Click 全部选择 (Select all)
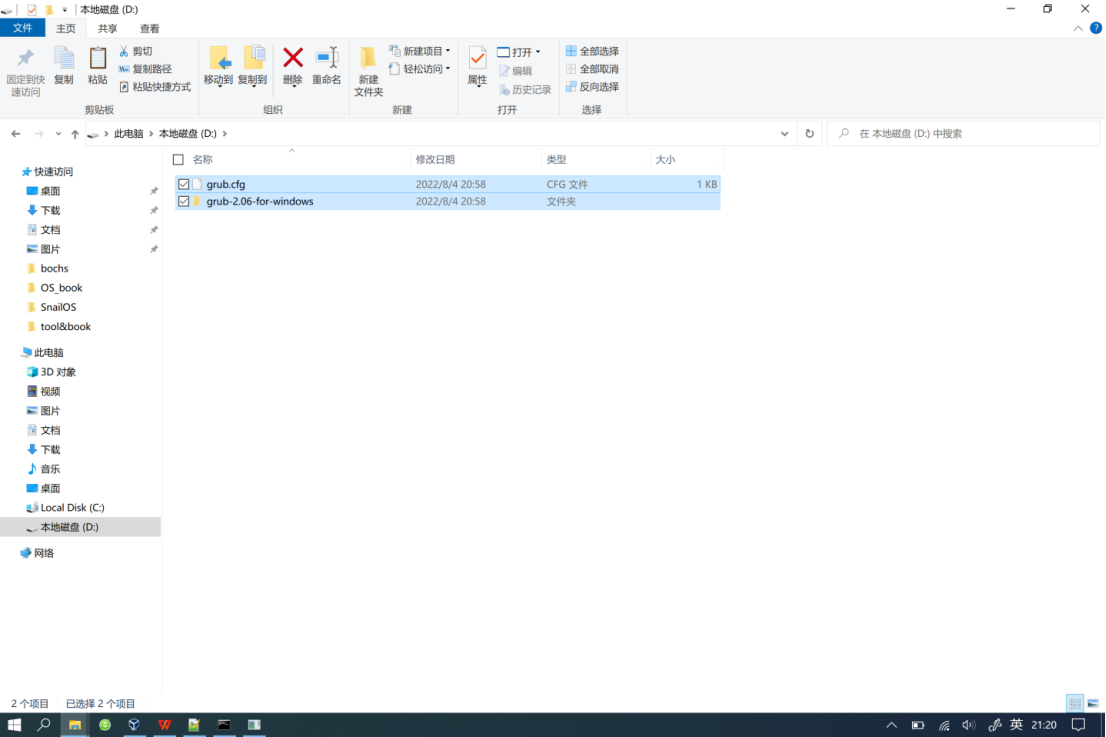The image size is (1106, 737). pos(592,51)
